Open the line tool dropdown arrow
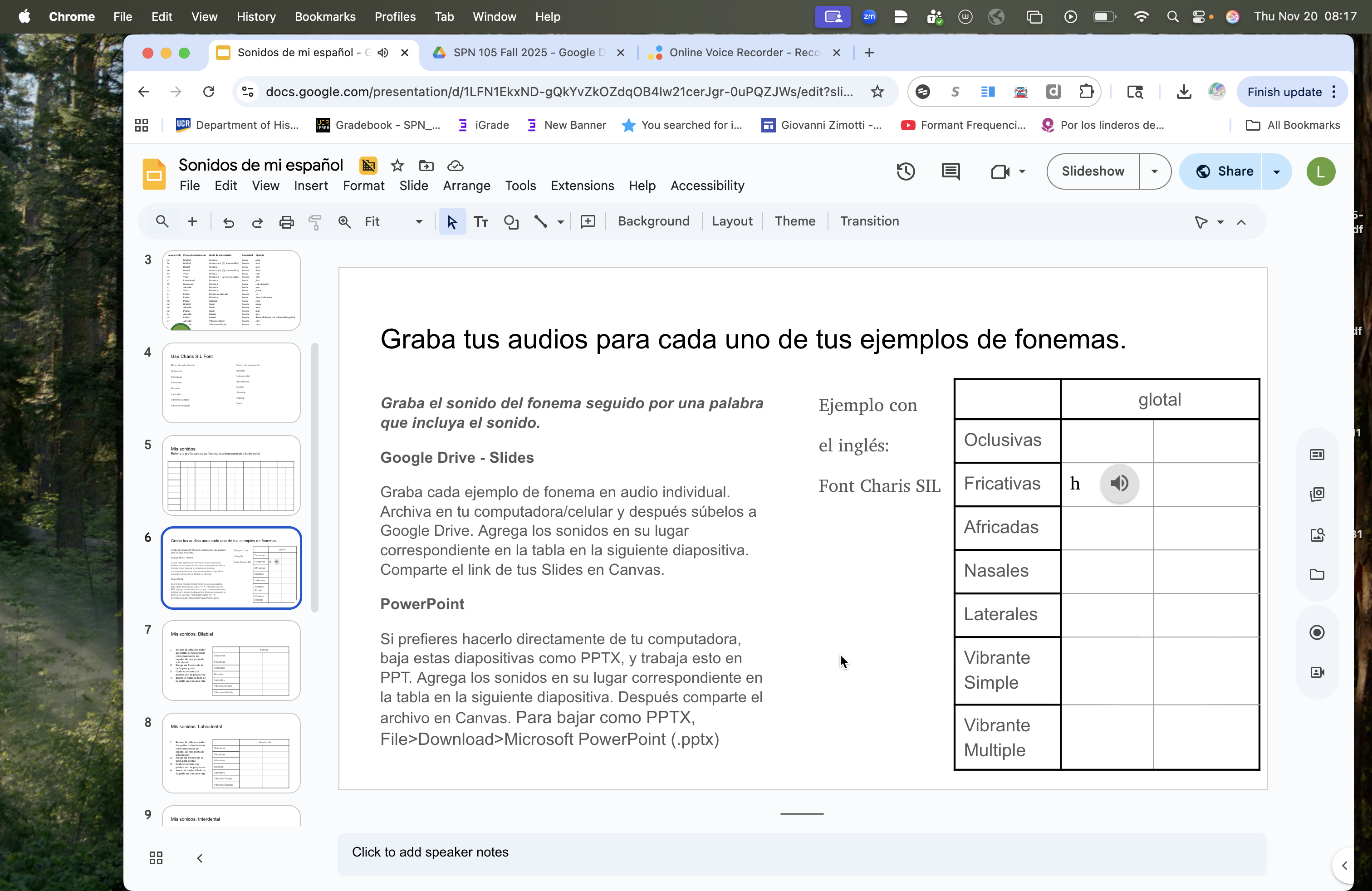Viewport: 1372px width, 891px height. [x=560, y=222]
